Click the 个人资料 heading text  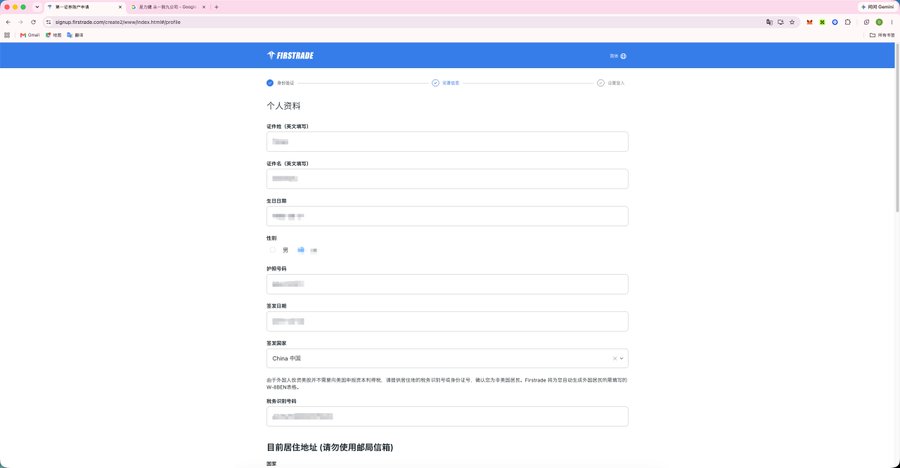coord(284,106)
